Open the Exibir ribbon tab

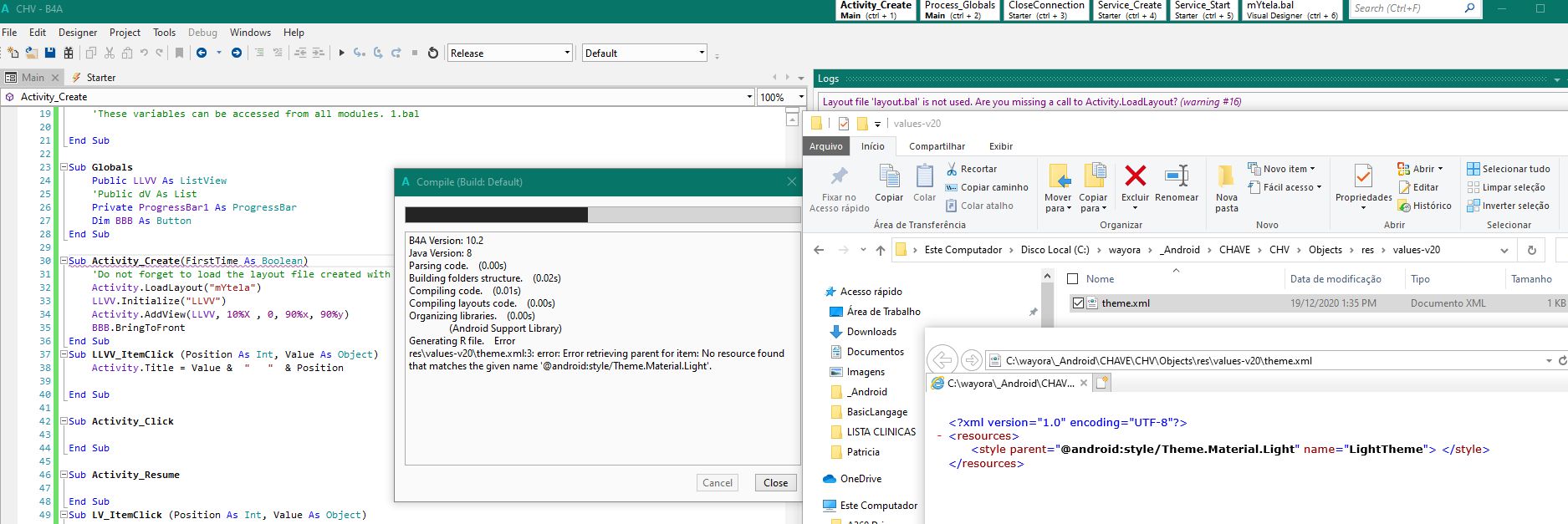pos(1000,146)
